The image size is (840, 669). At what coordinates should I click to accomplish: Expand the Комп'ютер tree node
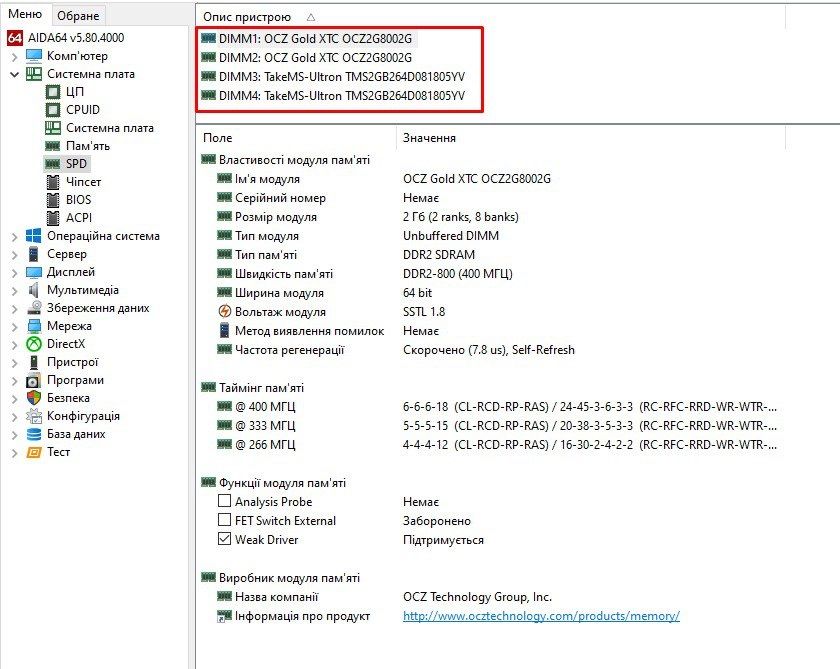(x=14, y=56)
